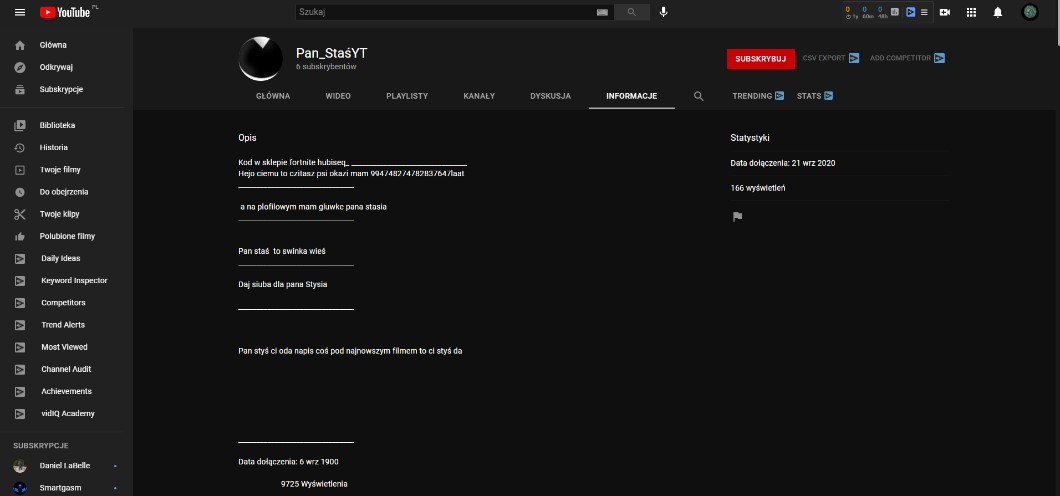The height and width of the screenshot is (496, 1060).
Task: Open the vidIQ toolbar menu lines
Action: (x=925, y=12)
